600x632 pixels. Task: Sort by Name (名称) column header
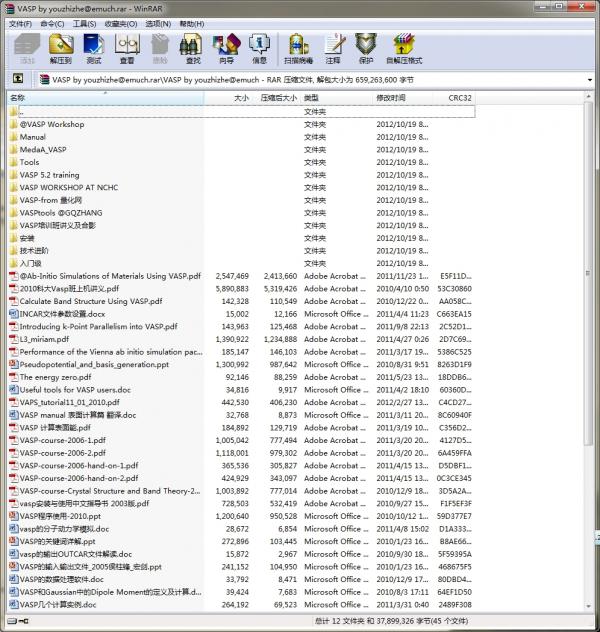106,98
